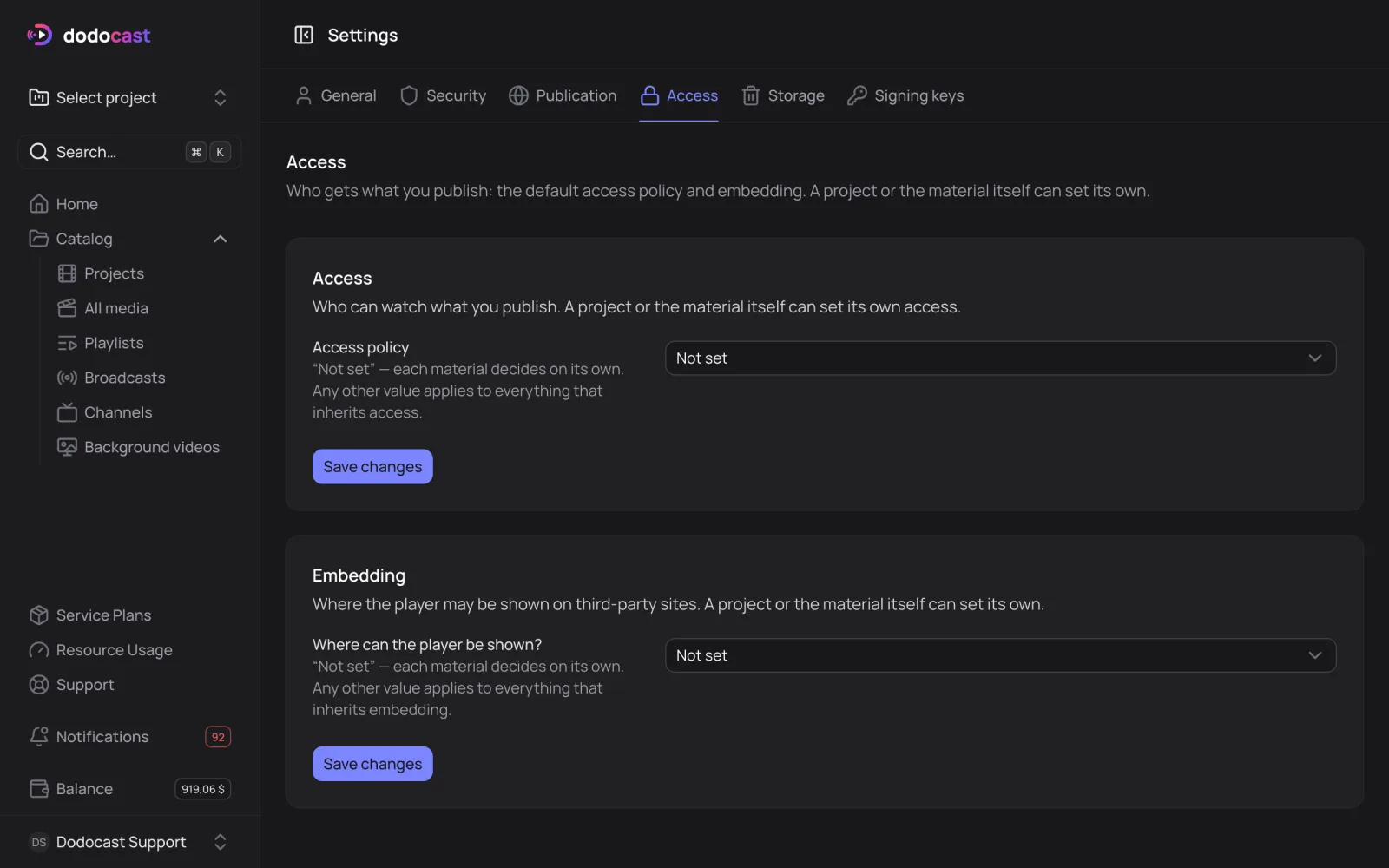Click the Resource Usage gauge icon
Screen dimensions: 1389x868
click(38, 650)
